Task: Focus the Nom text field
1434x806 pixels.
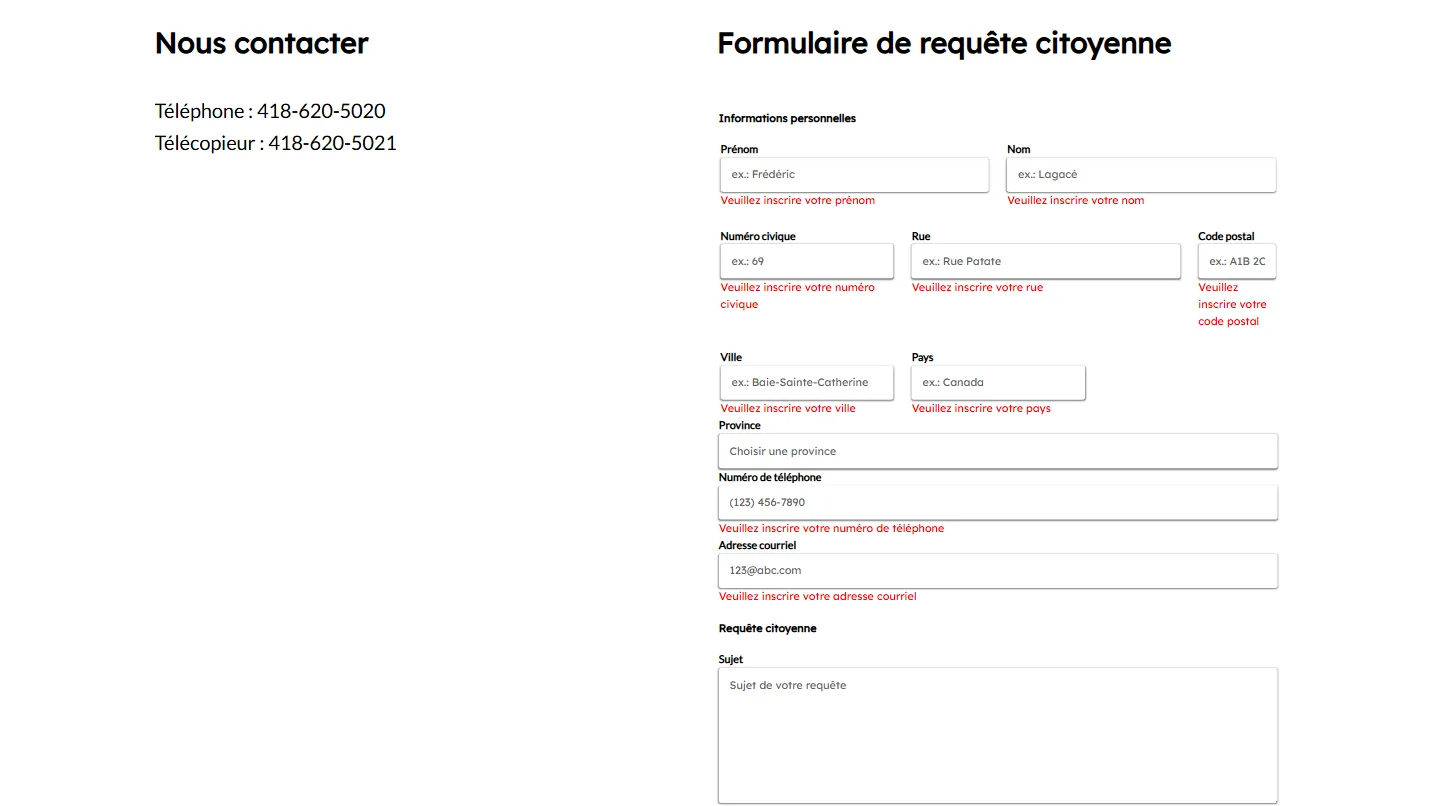Action: (x=1141, y=175)
